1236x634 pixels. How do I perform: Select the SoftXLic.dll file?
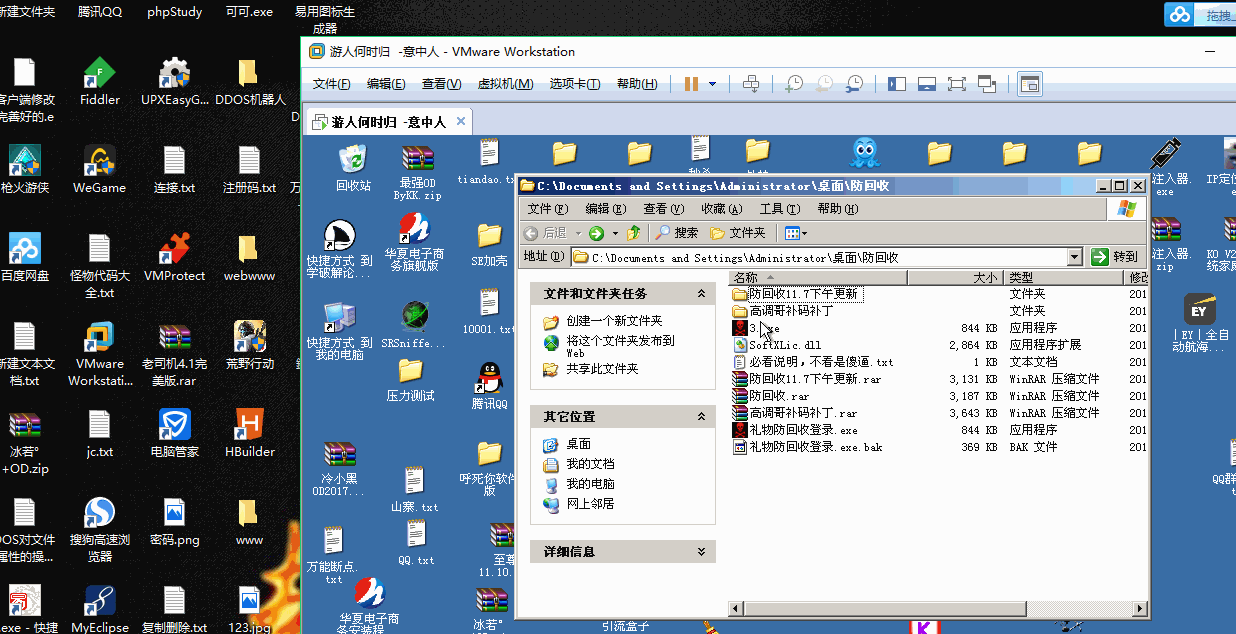(x=776, y=345)
